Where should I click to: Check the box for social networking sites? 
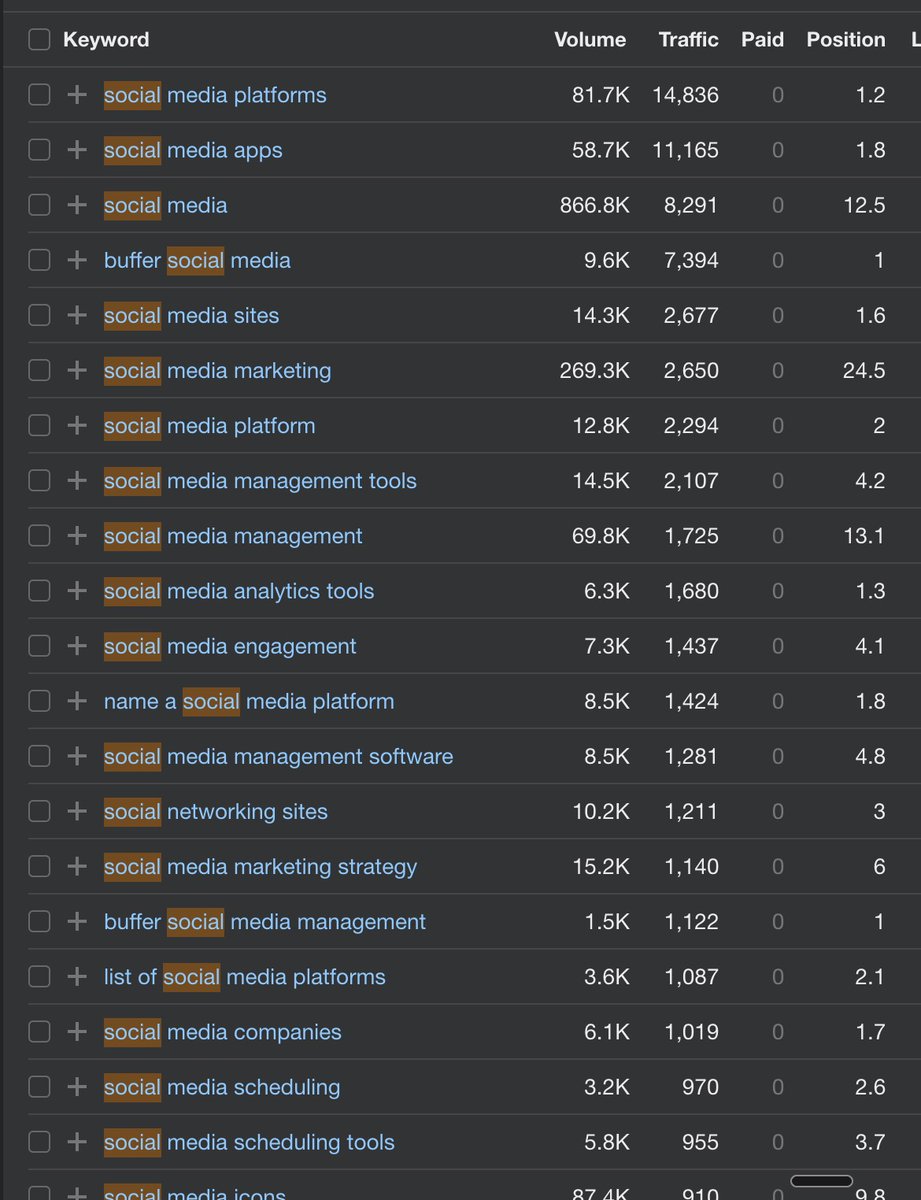39,811
